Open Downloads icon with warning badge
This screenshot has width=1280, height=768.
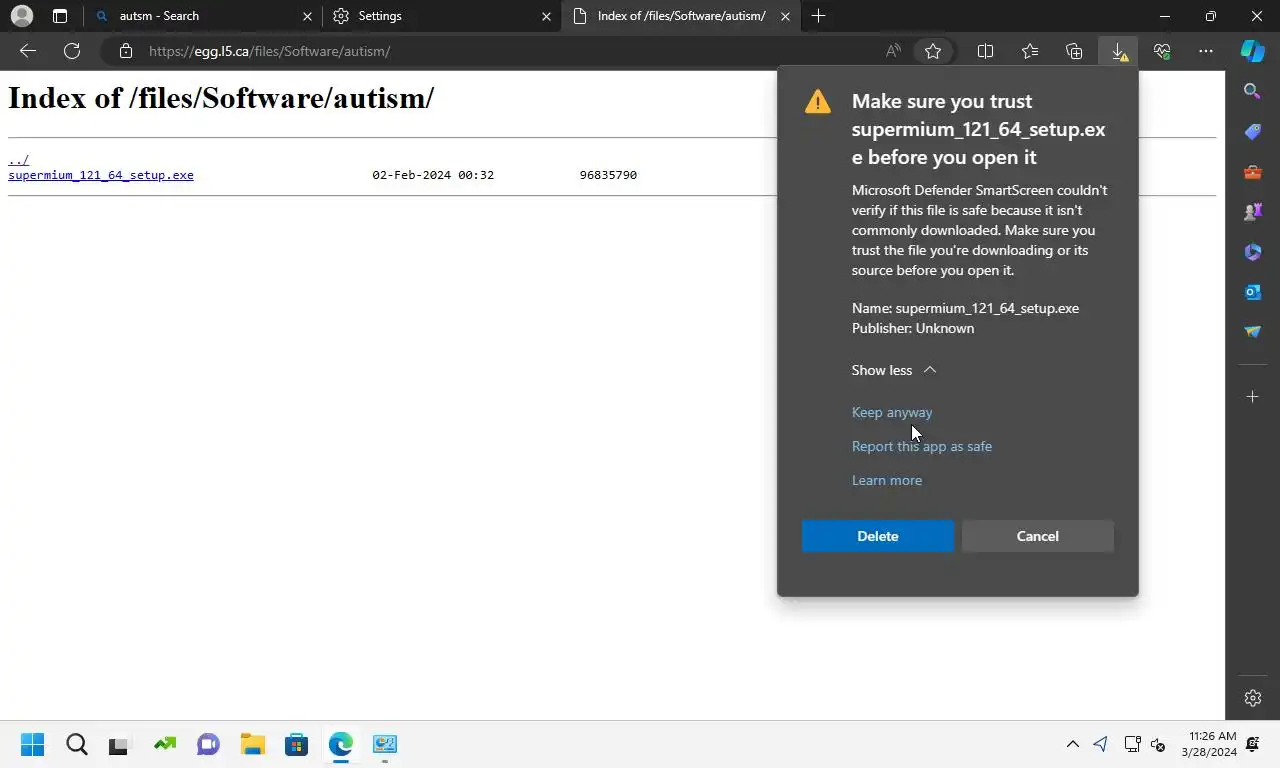pos(1119,51)
